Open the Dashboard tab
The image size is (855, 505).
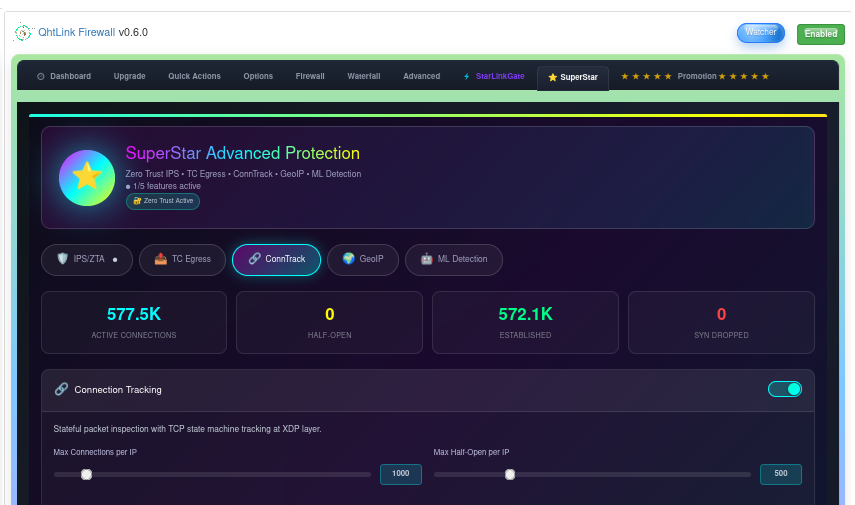64,76
